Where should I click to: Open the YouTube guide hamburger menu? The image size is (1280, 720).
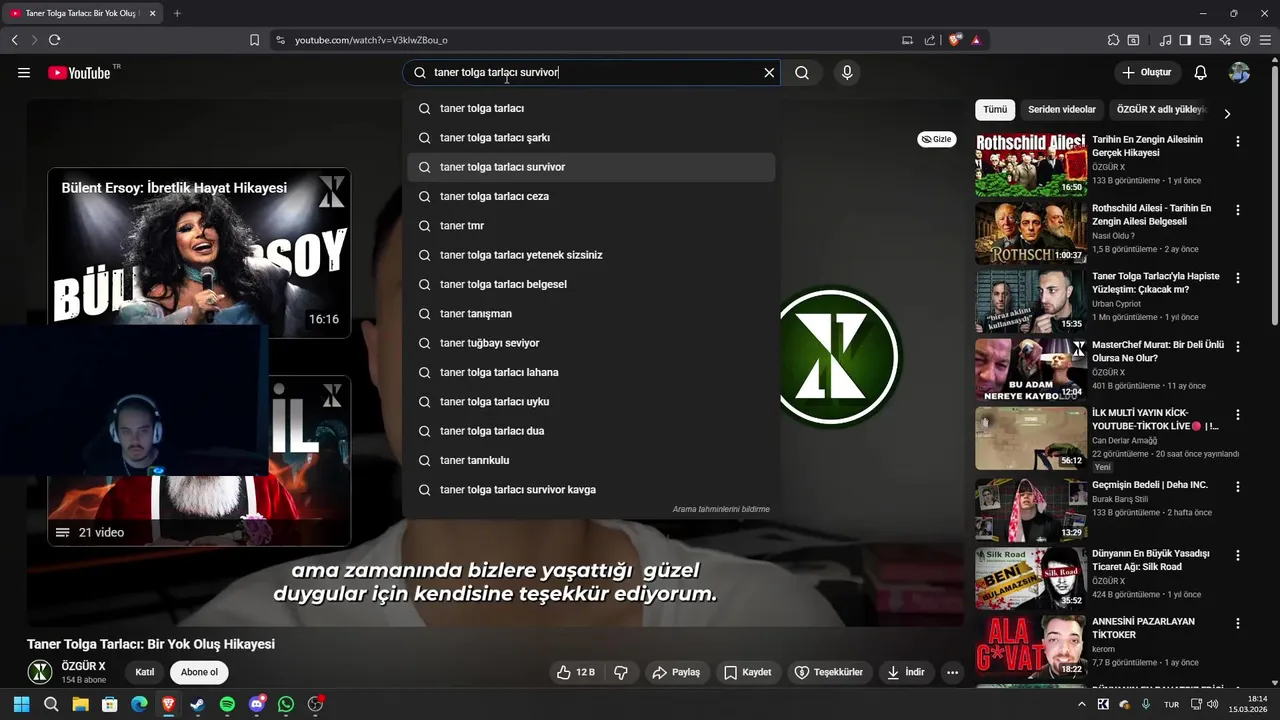pos(24,73)
